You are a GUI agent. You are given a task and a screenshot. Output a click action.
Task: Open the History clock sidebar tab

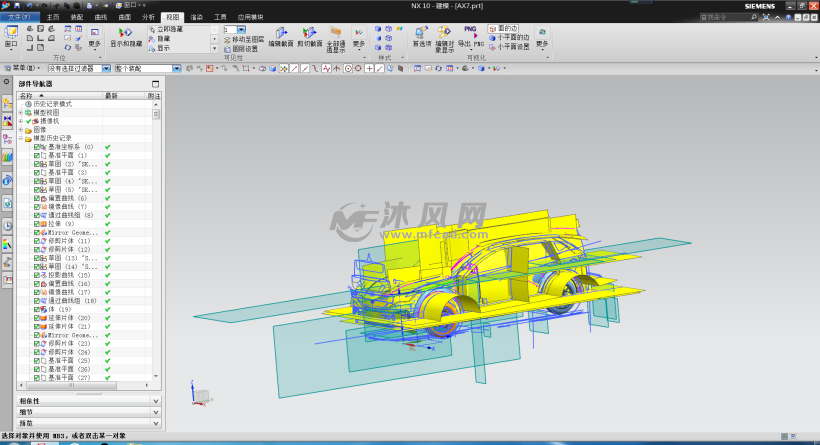click(7, 226)
